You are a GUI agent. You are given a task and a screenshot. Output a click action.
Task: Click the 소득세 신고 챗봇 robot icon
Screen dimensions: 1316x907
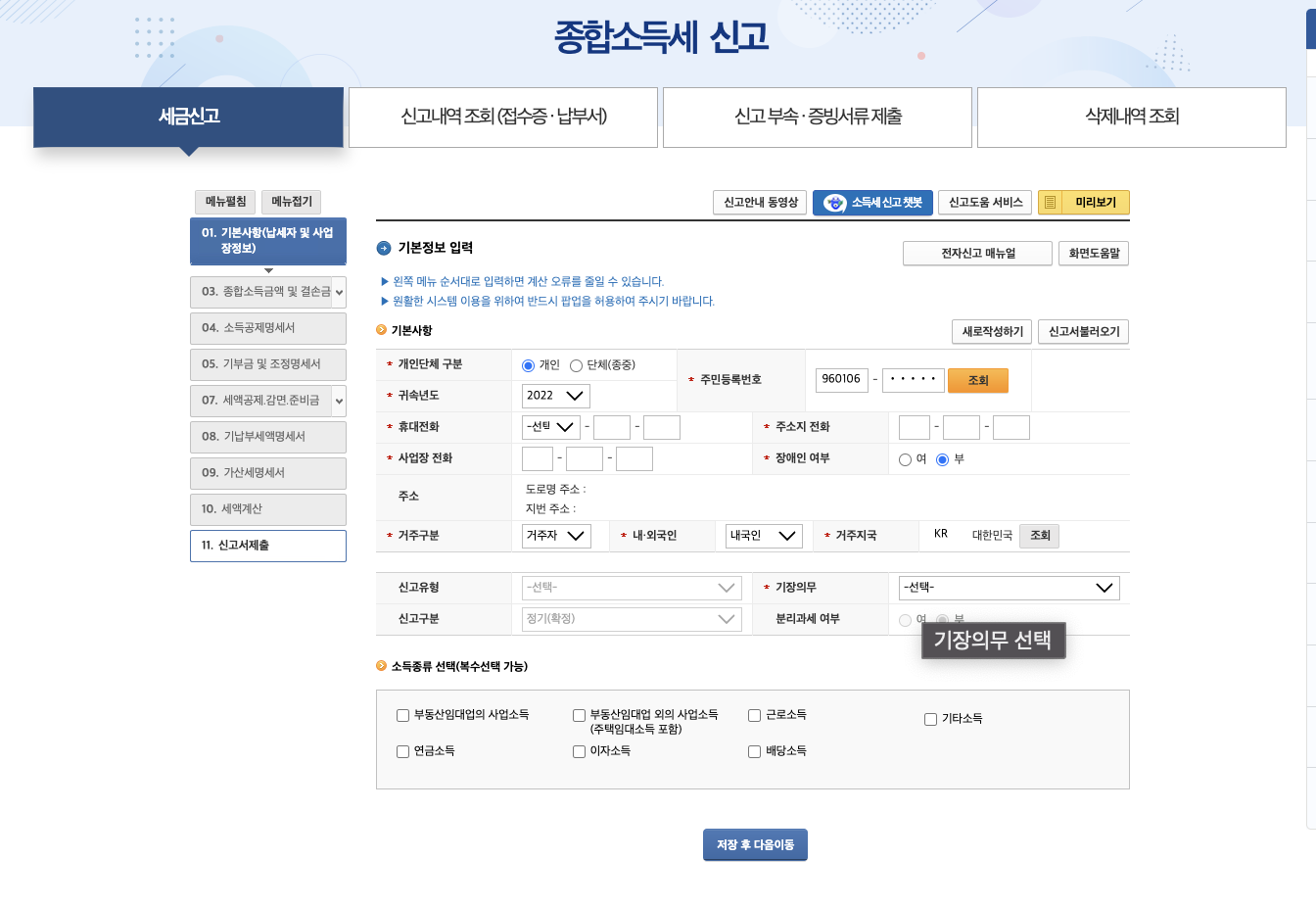833,203
